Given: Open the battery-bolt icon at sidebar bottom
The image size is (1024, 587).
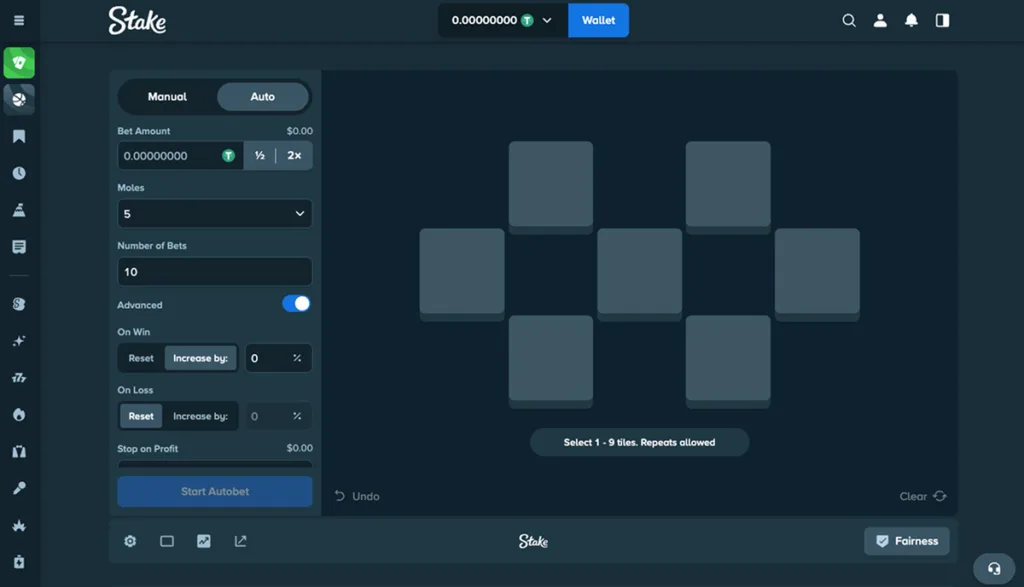Looking at the screenshot, I should pos(19,562).
